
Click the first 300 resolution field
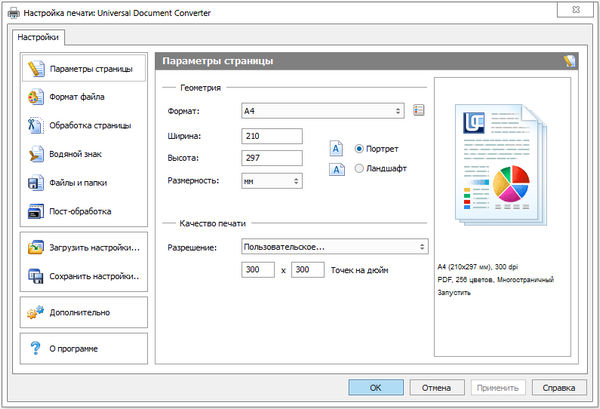[258, 269]
